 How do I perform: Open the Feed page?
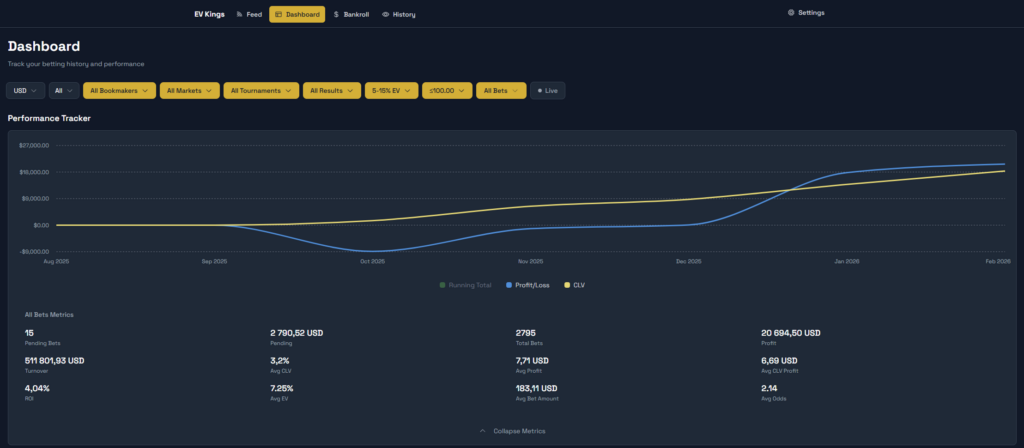(249, 14)
